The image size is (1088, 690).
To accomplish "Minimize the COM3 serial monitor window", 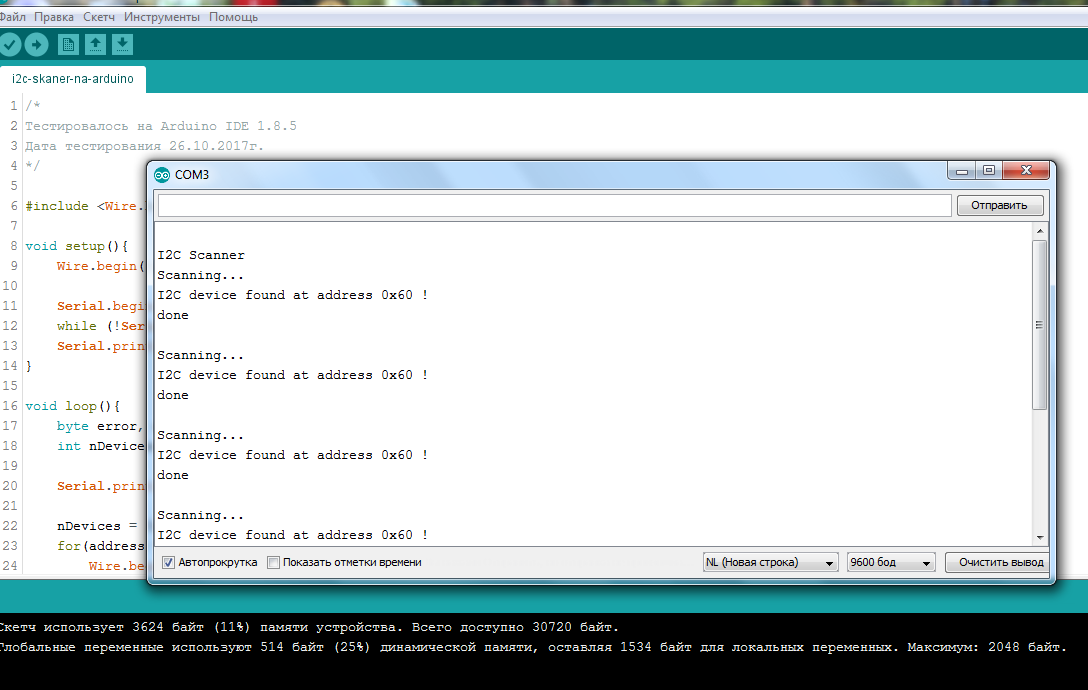I will pos(962,171).
